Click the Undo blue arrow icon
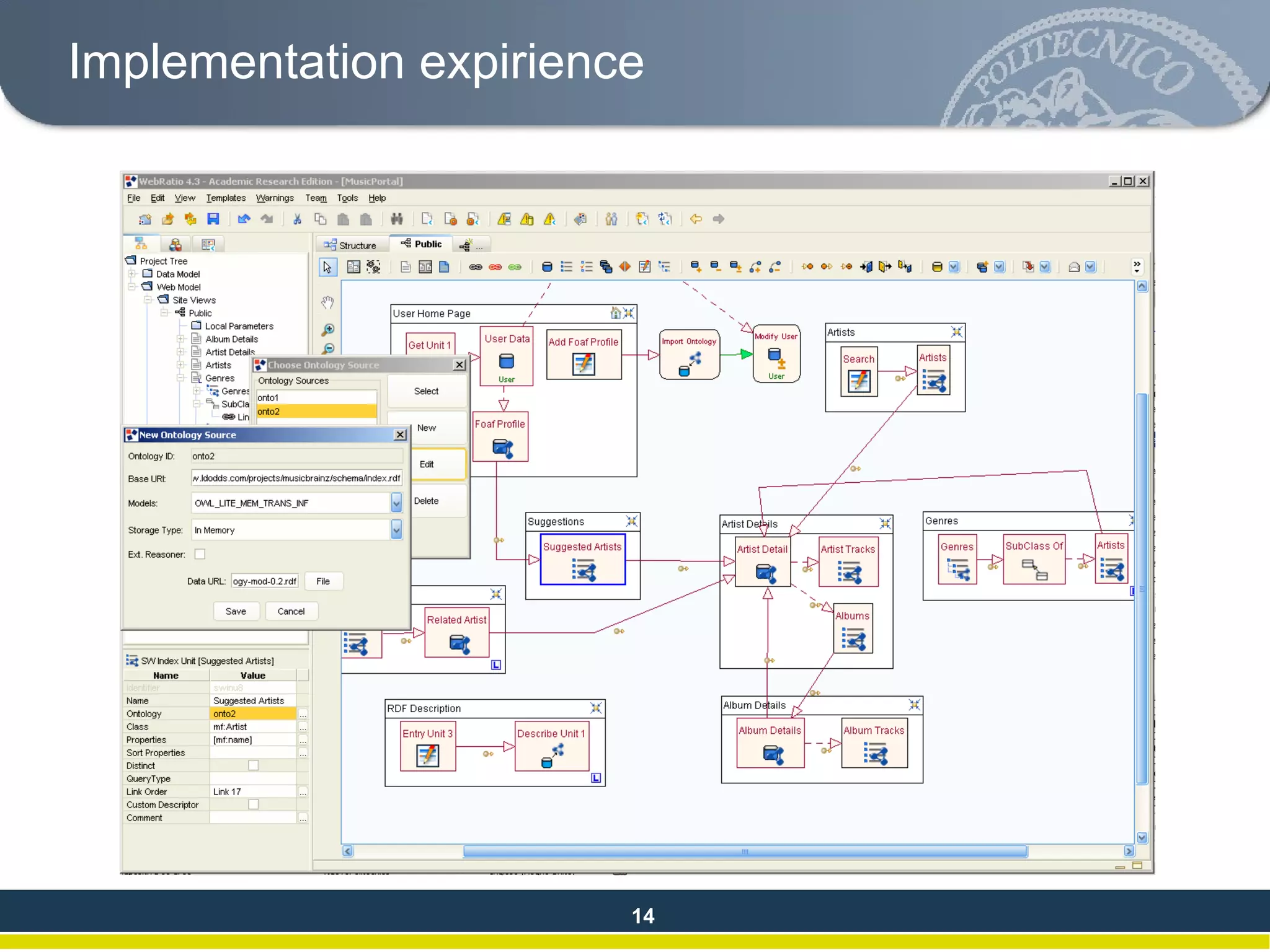 coord(244,219)
